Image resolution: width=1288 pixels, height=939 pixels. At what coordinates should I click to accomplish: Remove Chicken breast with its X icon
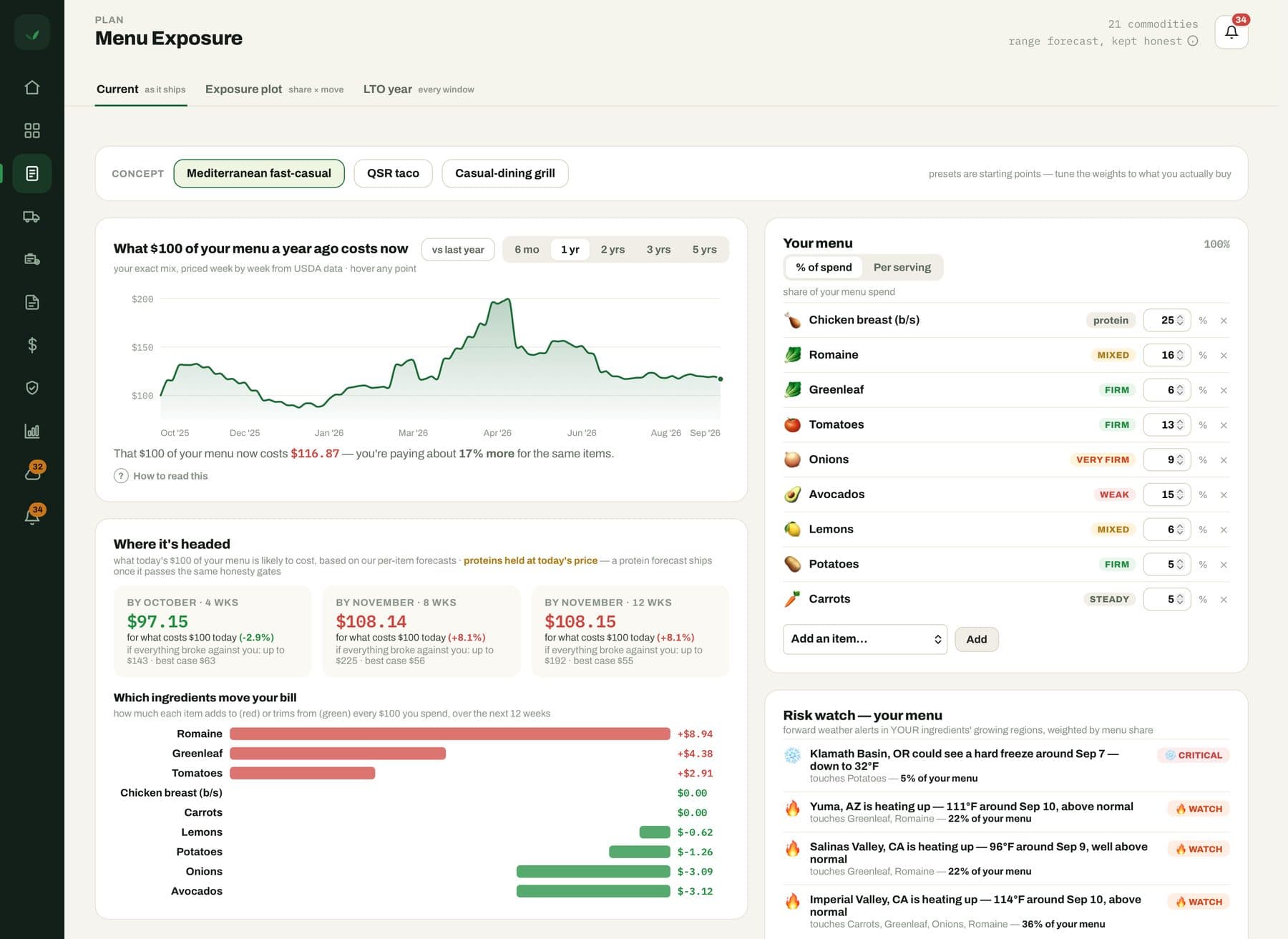[1224, 321]
